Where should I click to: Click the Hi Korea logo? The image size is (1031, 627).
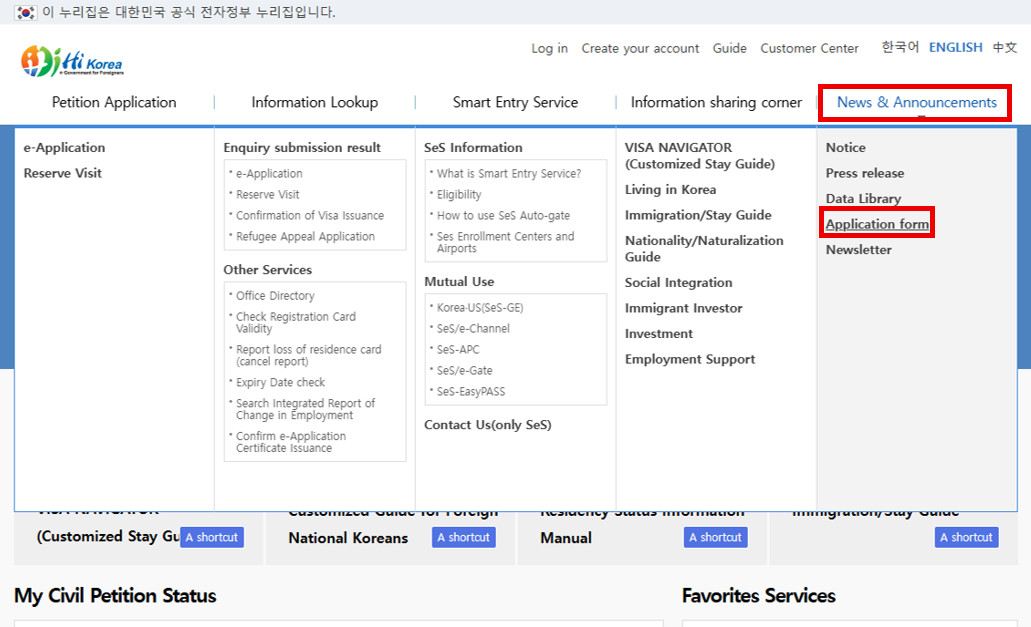click(72, 61)
